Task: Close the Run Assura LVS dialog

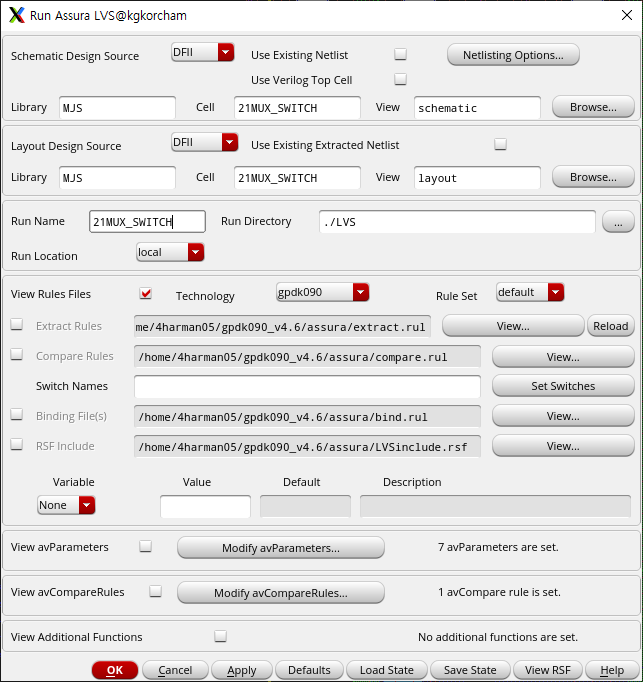Action: (626, 15)
